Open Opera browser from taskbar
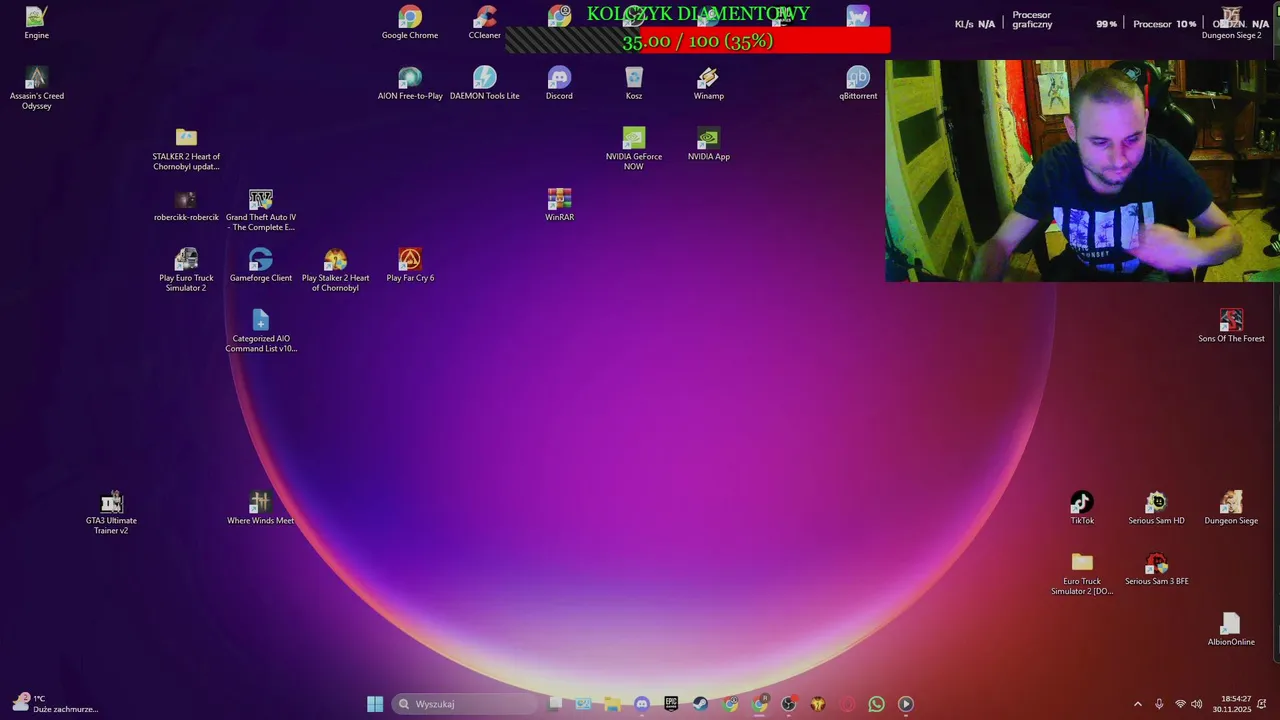1280x720 pixels. (847, 704)
